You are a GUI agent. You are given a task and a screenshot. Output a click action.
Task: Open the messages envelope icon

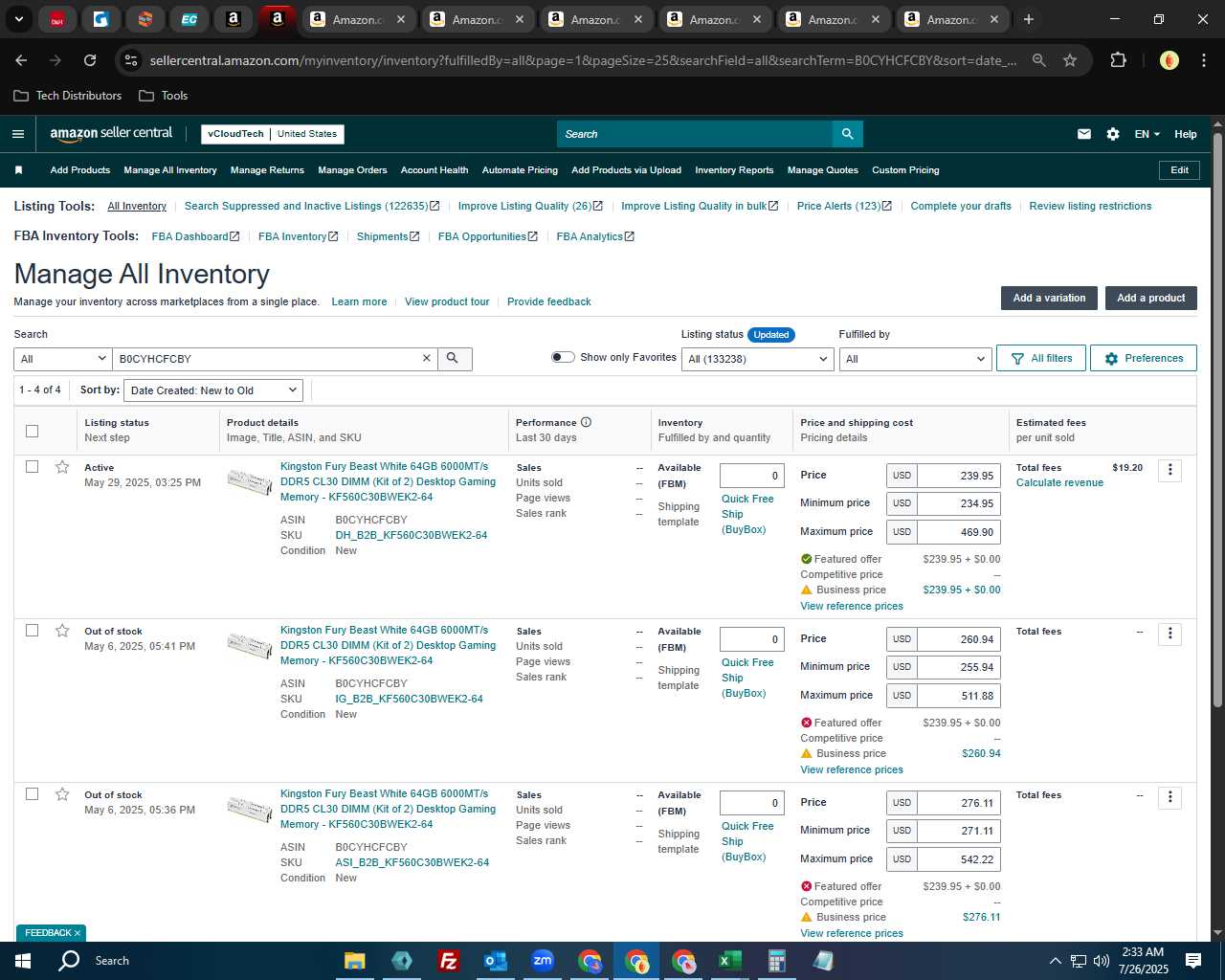(1084, 134)
